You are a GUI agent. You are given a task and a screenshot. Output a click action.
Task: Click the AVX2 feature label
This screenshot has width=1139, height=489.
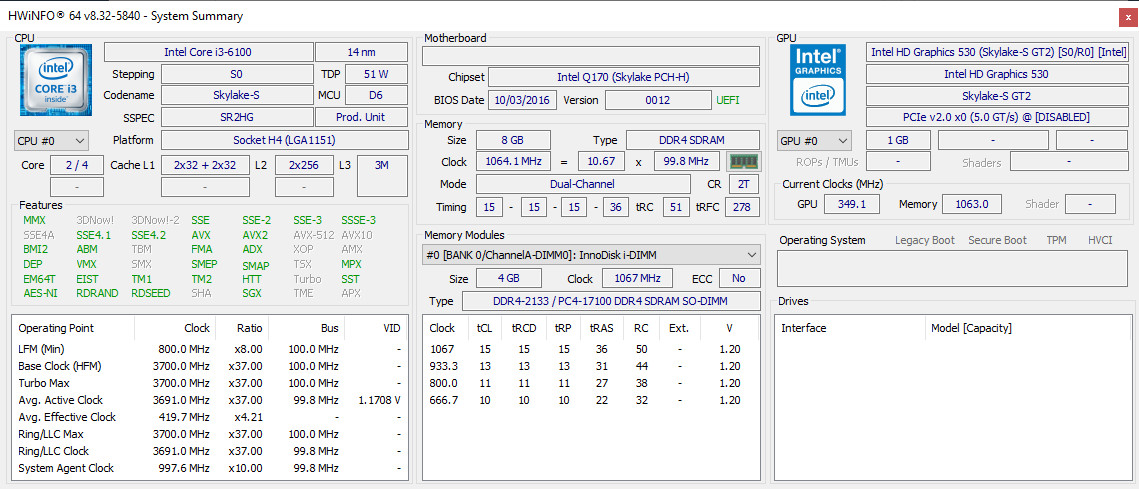click(256, 235)
